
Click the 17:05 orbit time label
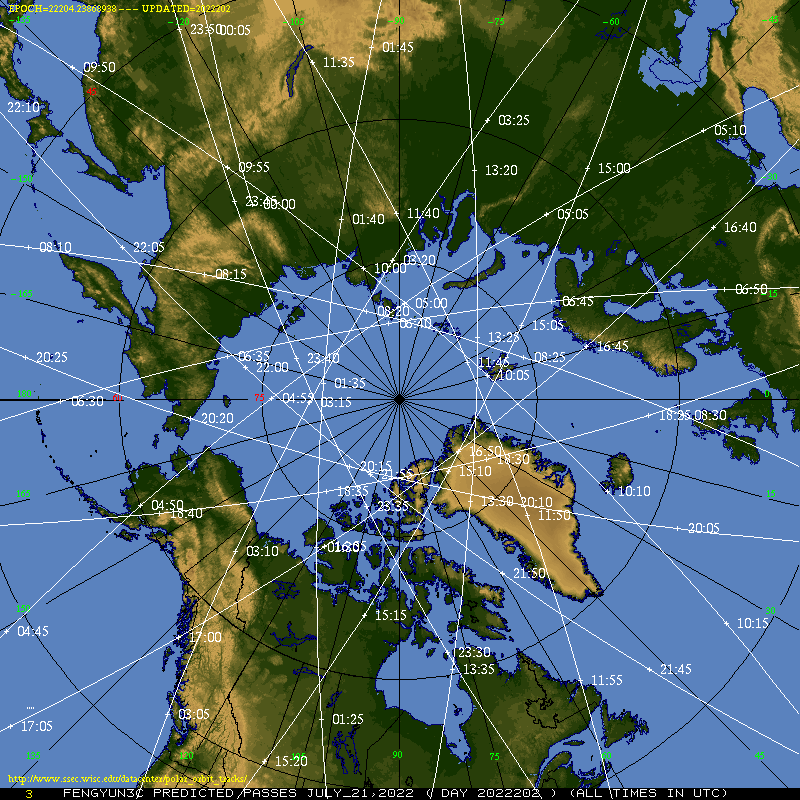36,726
